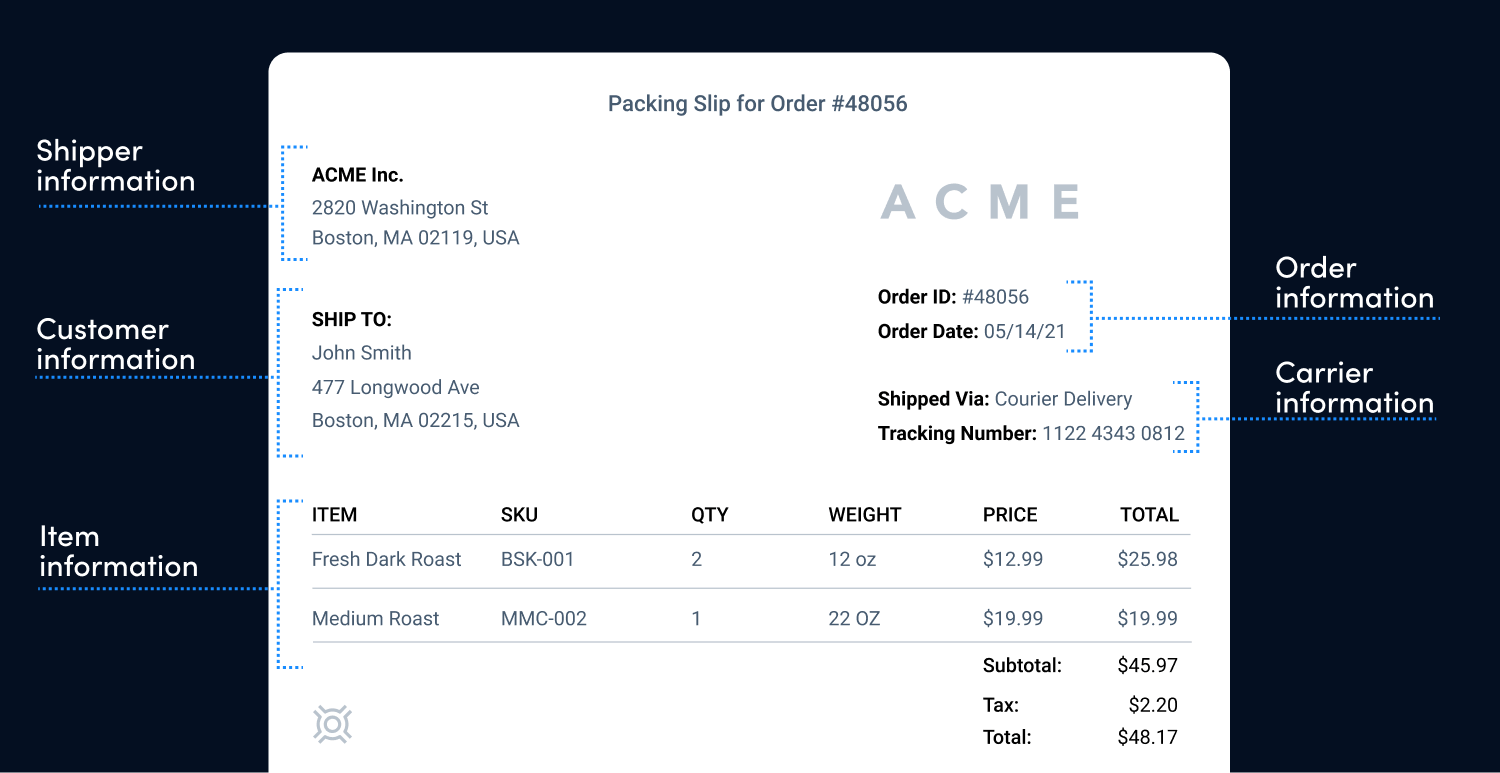The width and height of the screenshot is (1500, 773).
Task: Click the SKU column header
Action: 519,515
